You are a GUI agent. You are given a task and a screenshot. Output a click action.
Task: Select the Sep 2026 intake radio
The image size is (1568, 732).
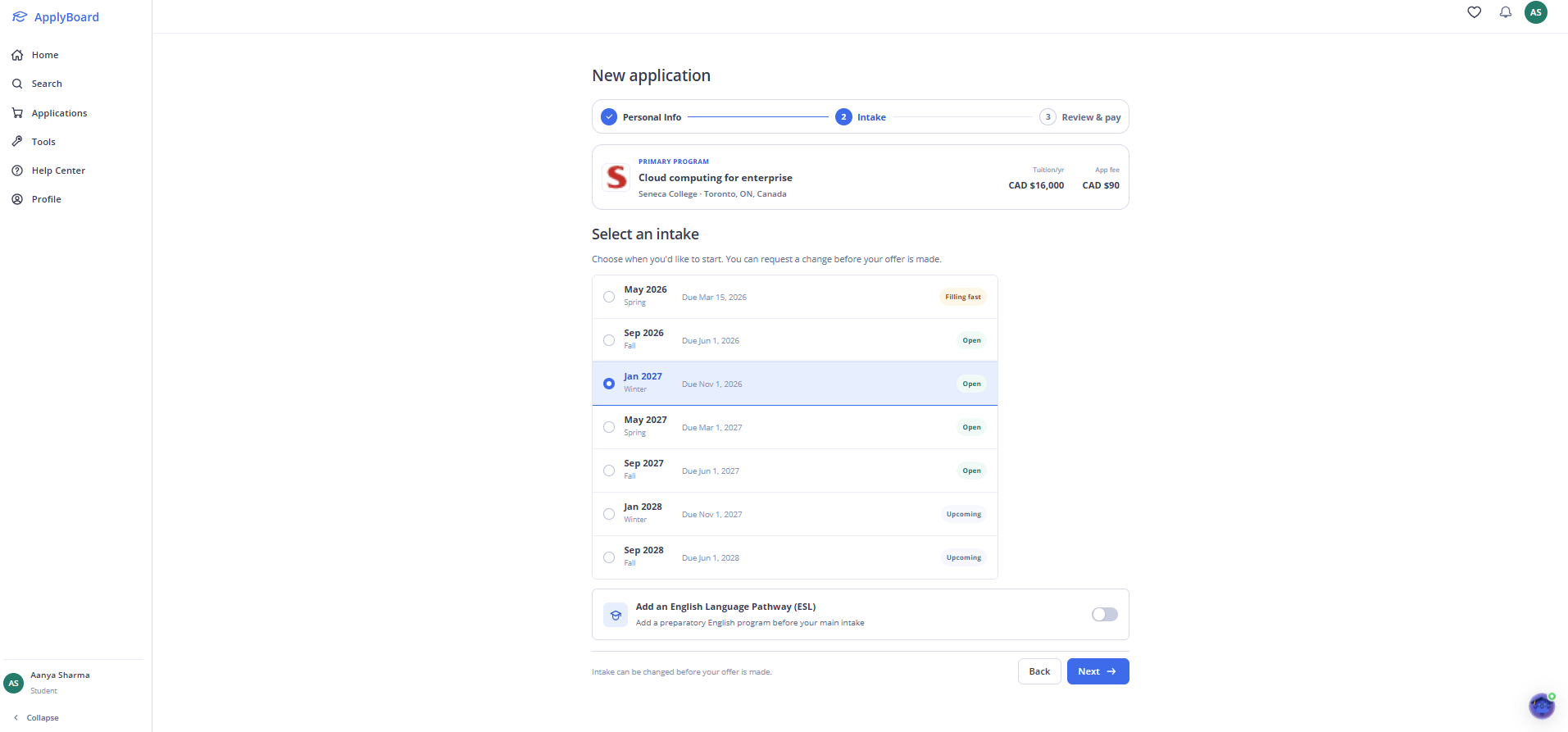609,340
